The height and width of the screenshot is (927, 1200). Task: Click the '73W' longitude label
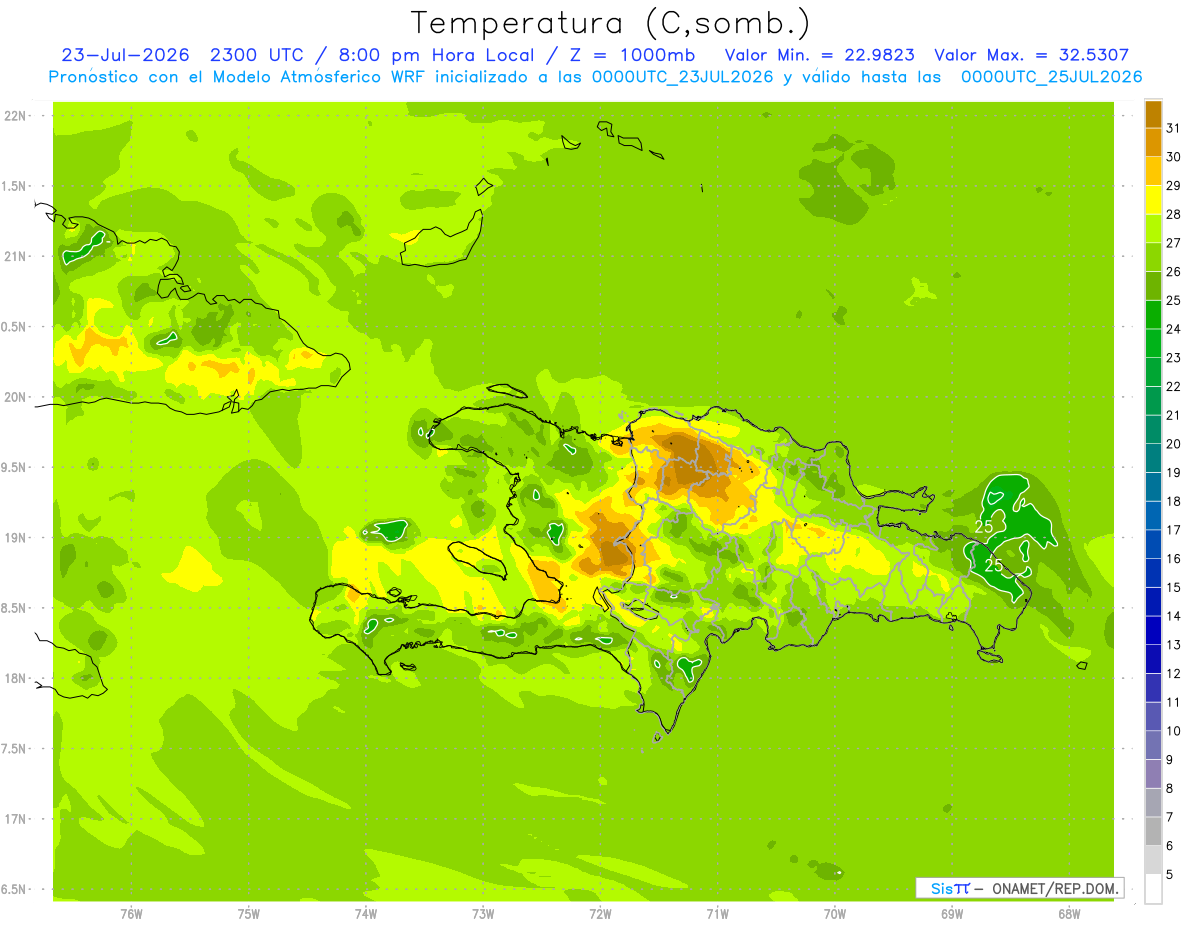tap(482, 913)
